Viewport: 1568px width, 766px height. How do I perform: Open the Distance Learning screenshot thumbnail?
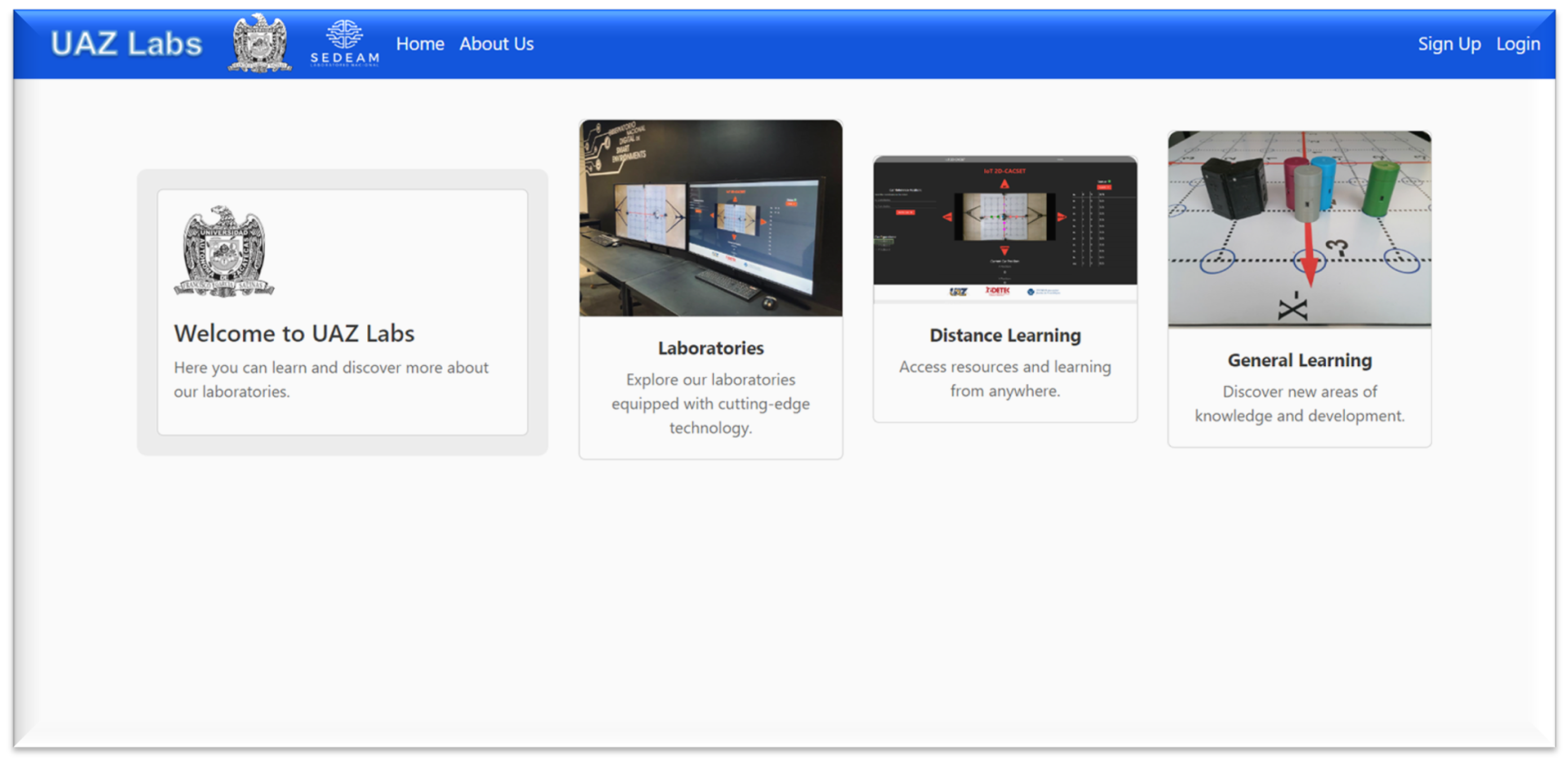pos(1005,220)
